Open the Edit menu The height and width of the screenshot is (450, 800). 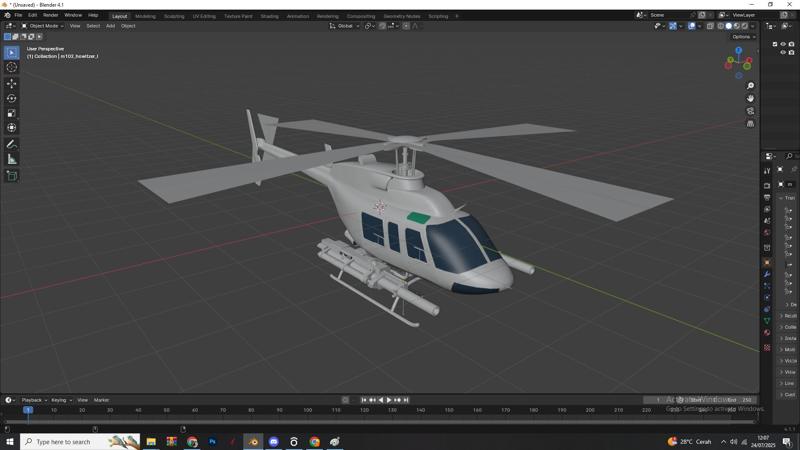click(33, 15)
